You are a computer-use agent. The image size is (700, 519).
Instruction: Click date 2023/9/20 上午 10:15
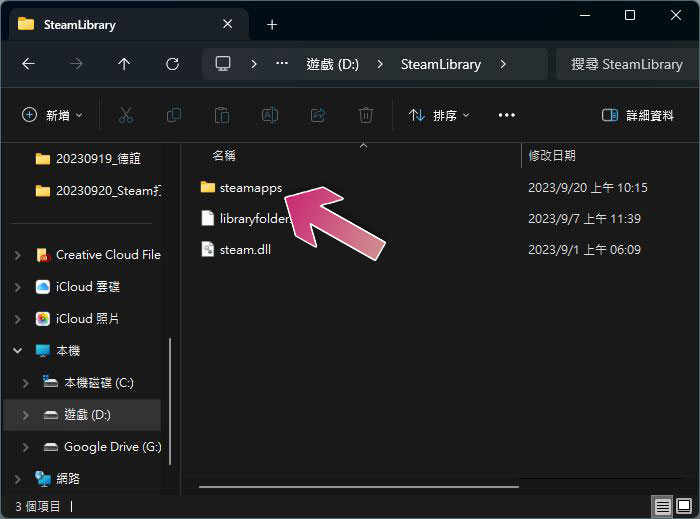pos(588,187)
